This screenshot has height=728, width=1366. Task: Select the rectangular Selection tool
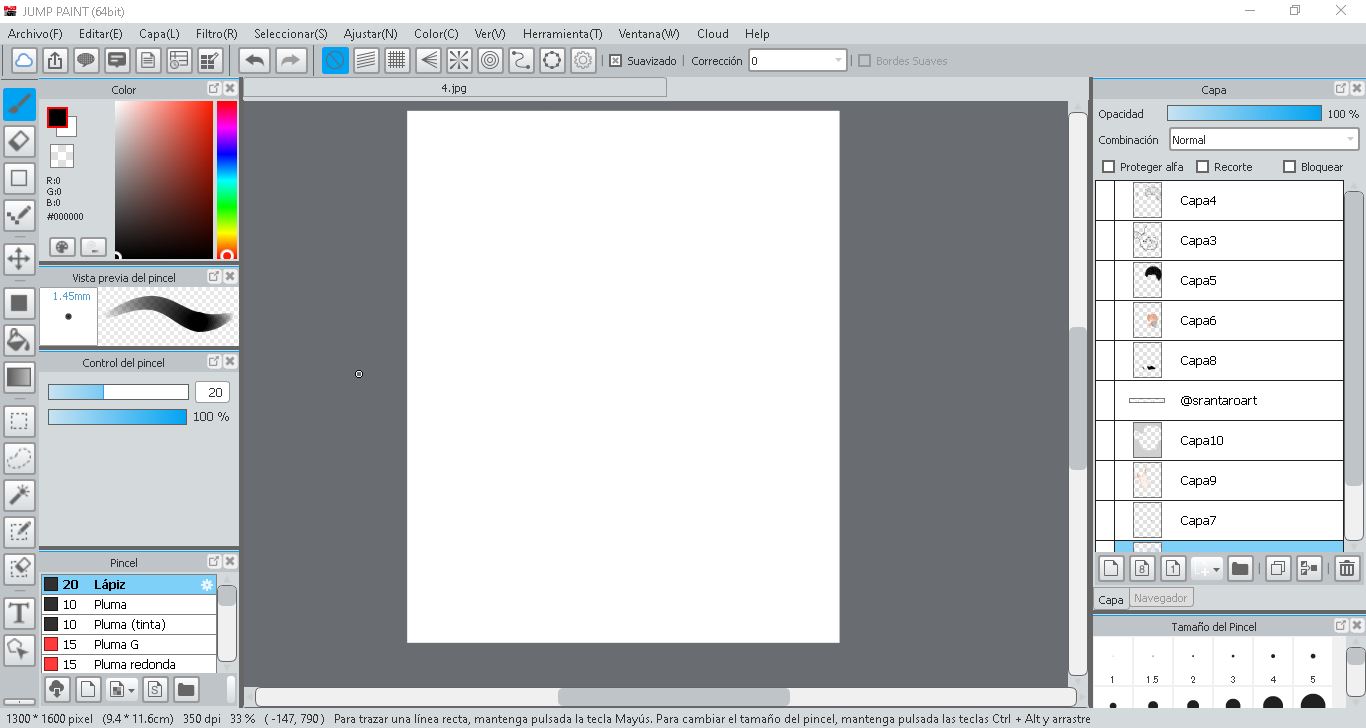[19, 421]
